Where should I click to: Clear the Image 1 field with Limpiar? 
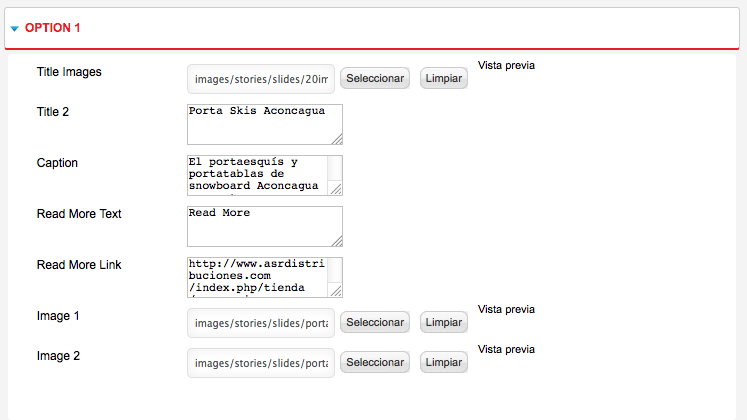point(444,322)
